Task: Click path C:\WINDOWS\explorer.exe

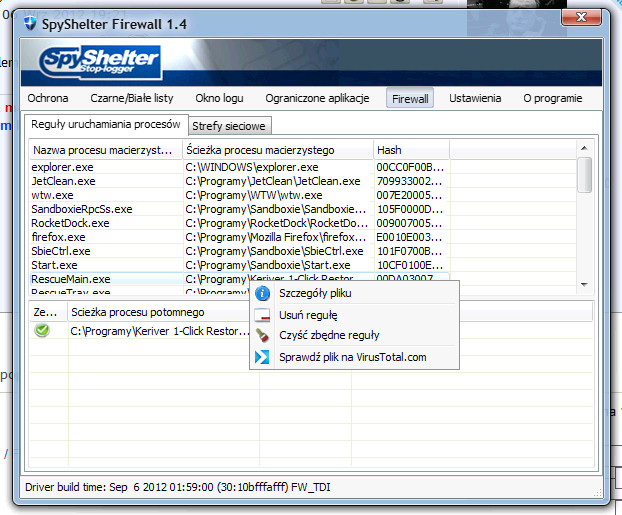Action: coord(251,167)
